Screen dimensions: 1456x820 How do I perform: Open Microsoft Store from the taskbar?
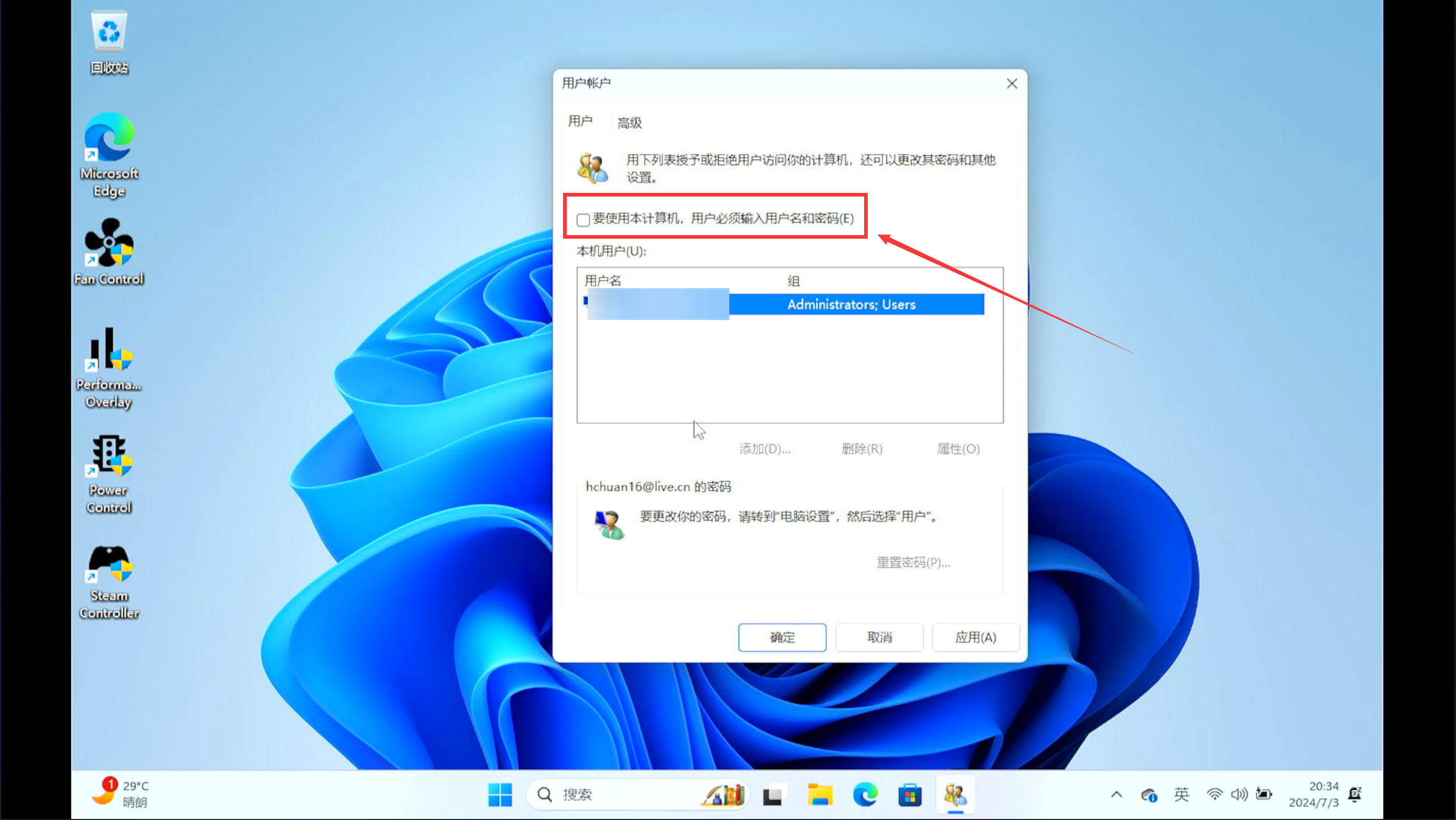point(909,795)
